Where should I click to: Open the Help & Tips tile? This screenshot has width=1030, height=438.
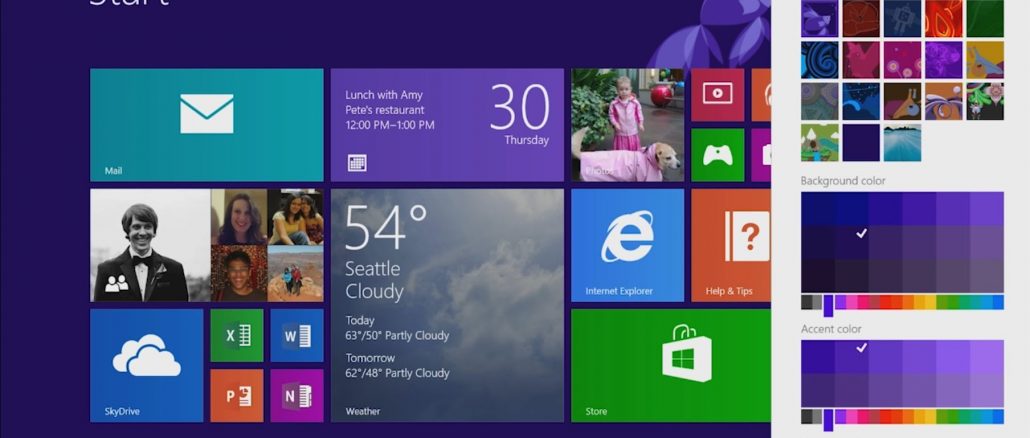[731, 245]
